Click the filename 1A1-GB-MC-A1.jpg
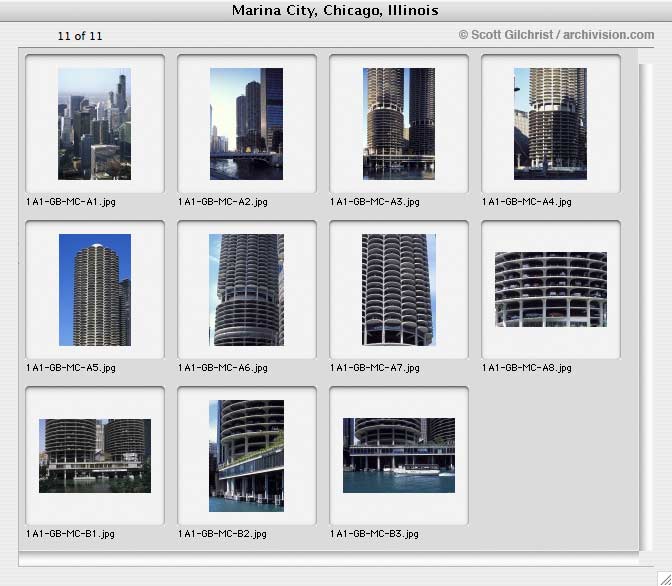This screenshot has height=586, width=672. [x=71, y=202]
